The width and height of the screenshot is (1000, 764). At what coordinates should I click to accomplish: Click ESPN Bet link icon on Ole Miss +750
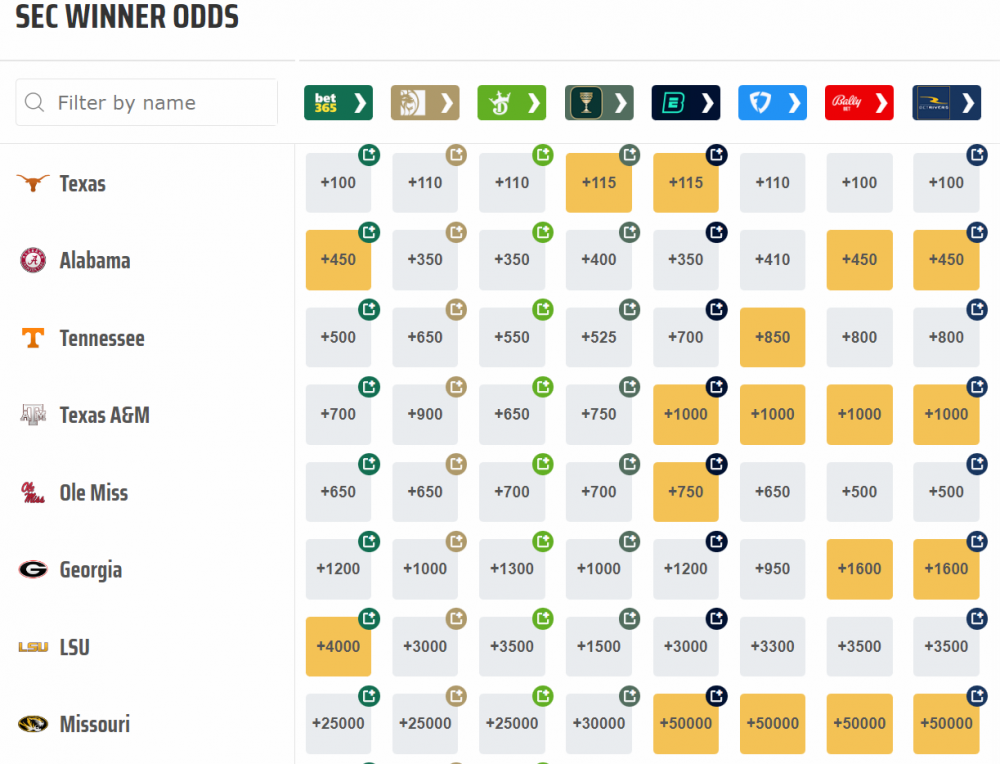[717, 464]
